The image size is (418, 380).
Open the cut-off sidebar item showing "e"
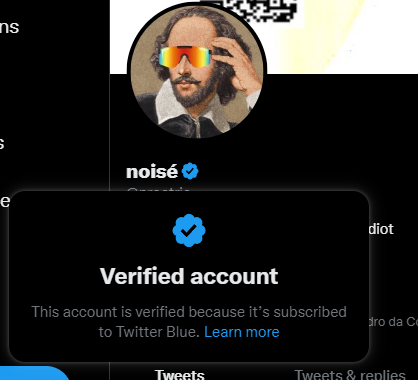pyautogui.click(x=5, y=201)
